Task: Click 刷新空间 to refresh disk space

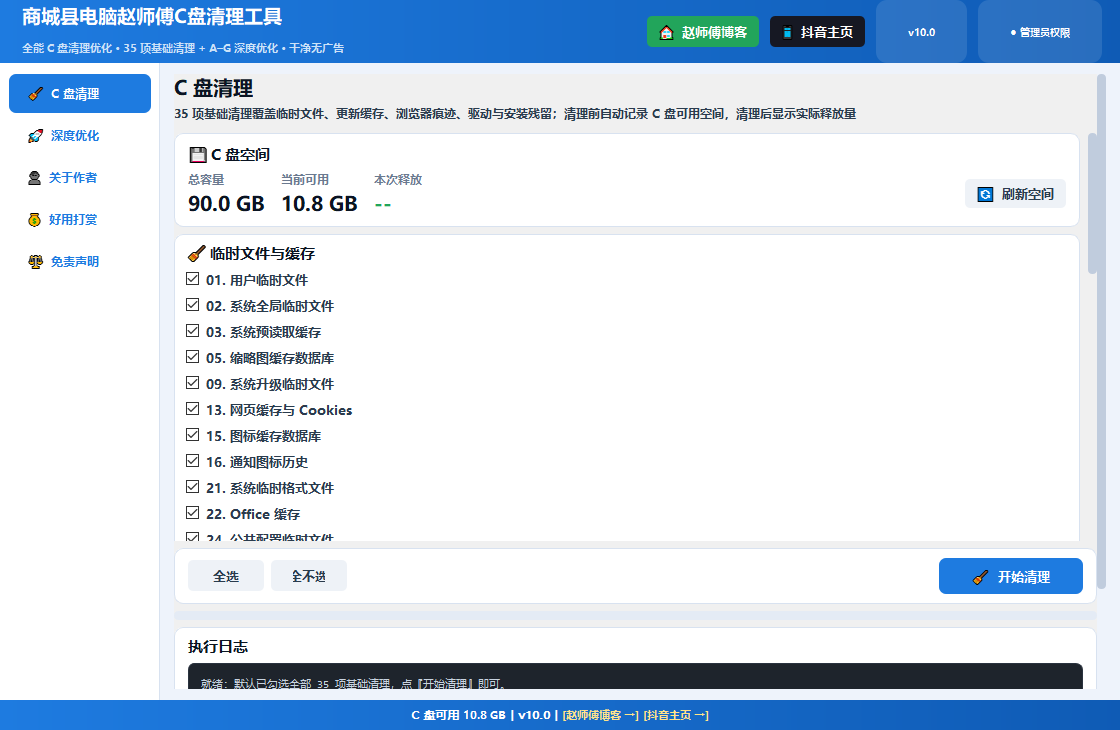Action: tap(1015, 194)
